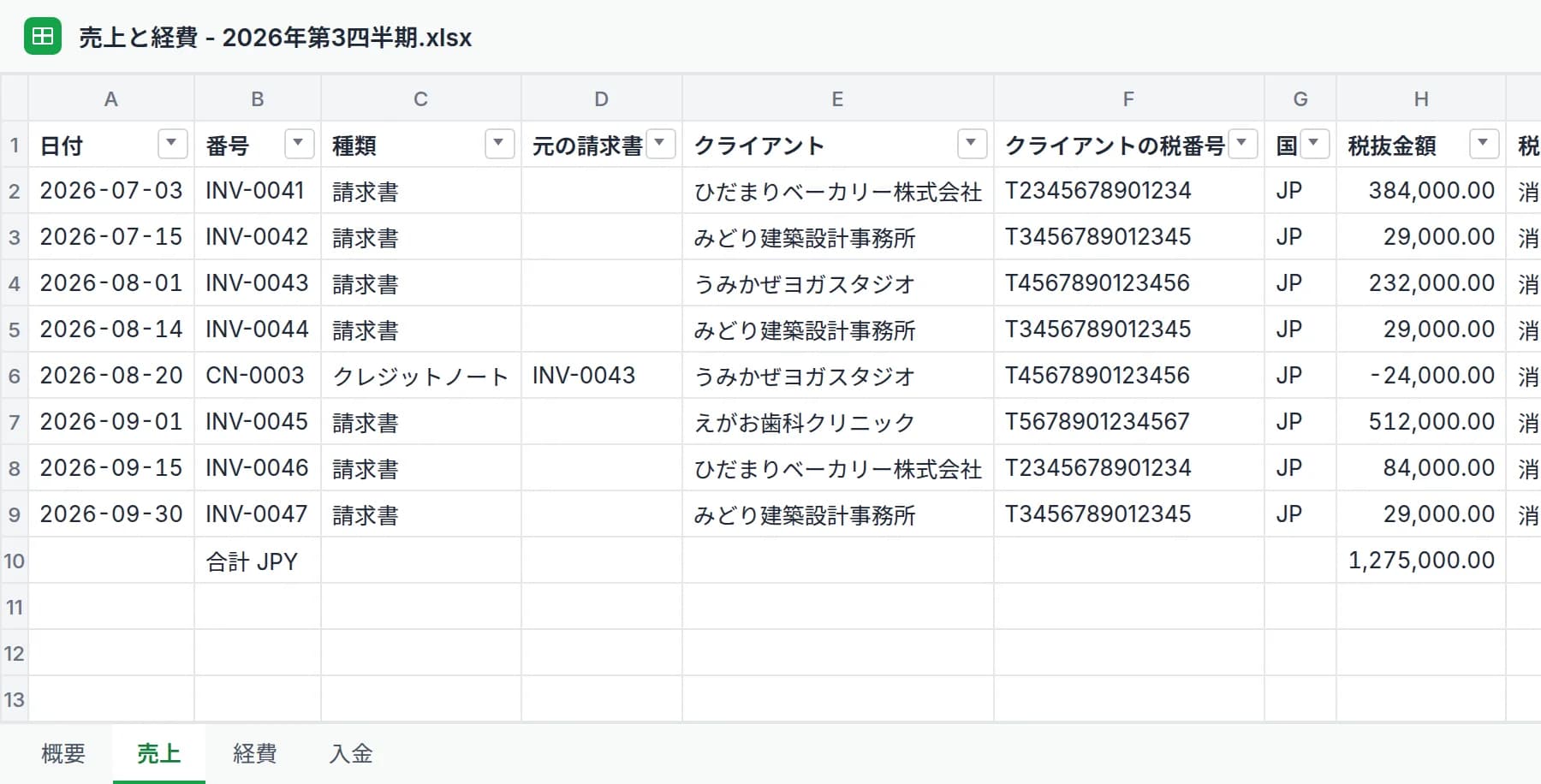This screenshot has height=784, width=1541.
Task: Open the 経費 sheet tab
Action: click(255, 753)
